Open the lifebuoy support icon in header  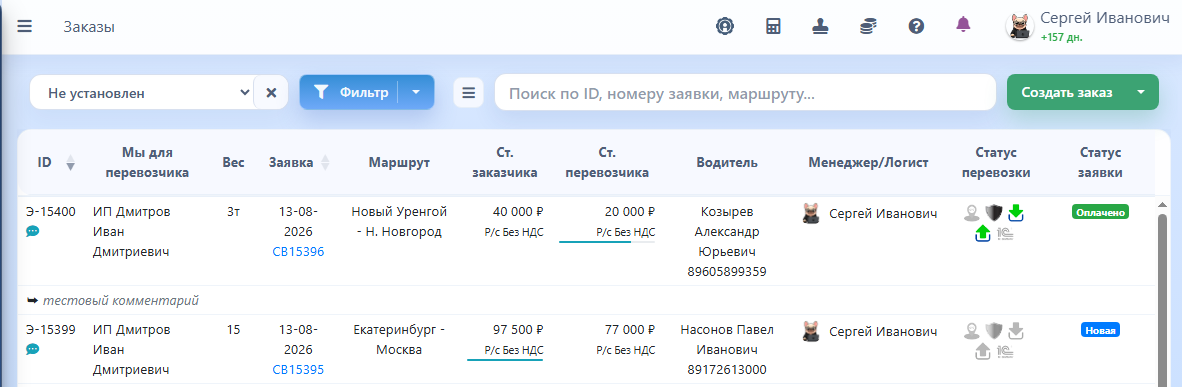pos(725,26)
